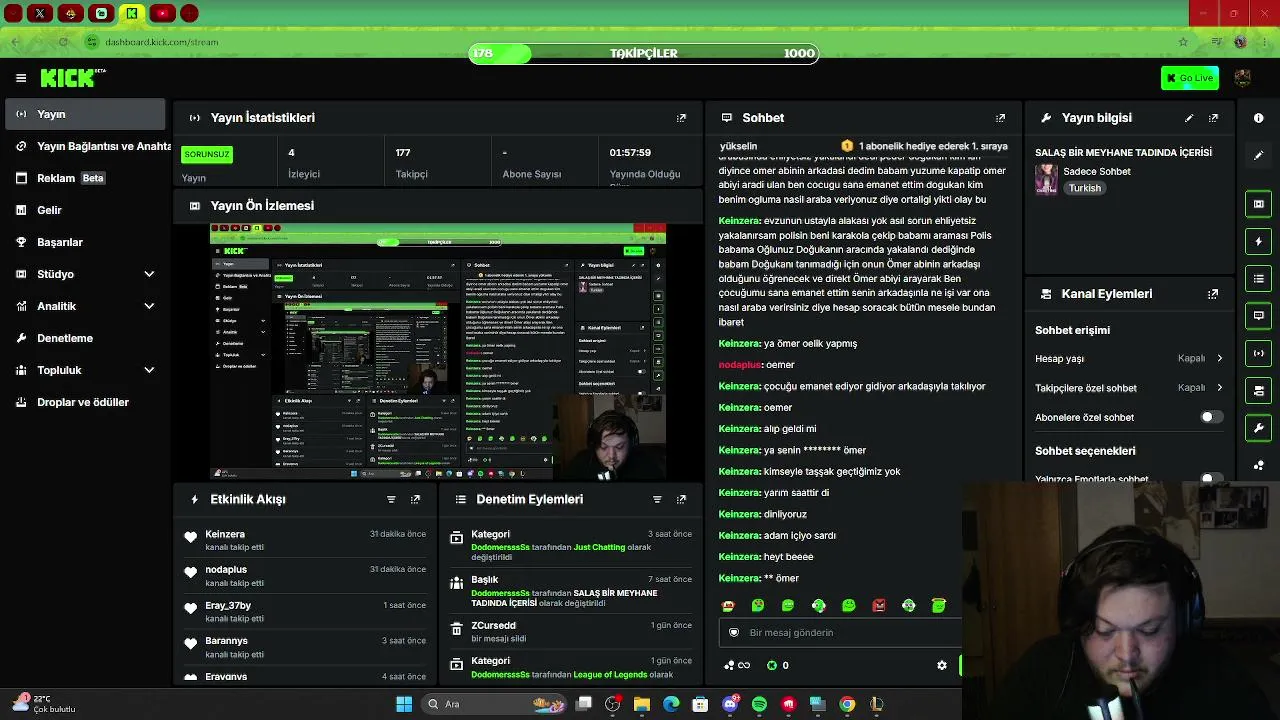This screenshot has height=720, width=1280.
Task: Toggle the wrench widget in right rail
Action: coord(1259,428)
